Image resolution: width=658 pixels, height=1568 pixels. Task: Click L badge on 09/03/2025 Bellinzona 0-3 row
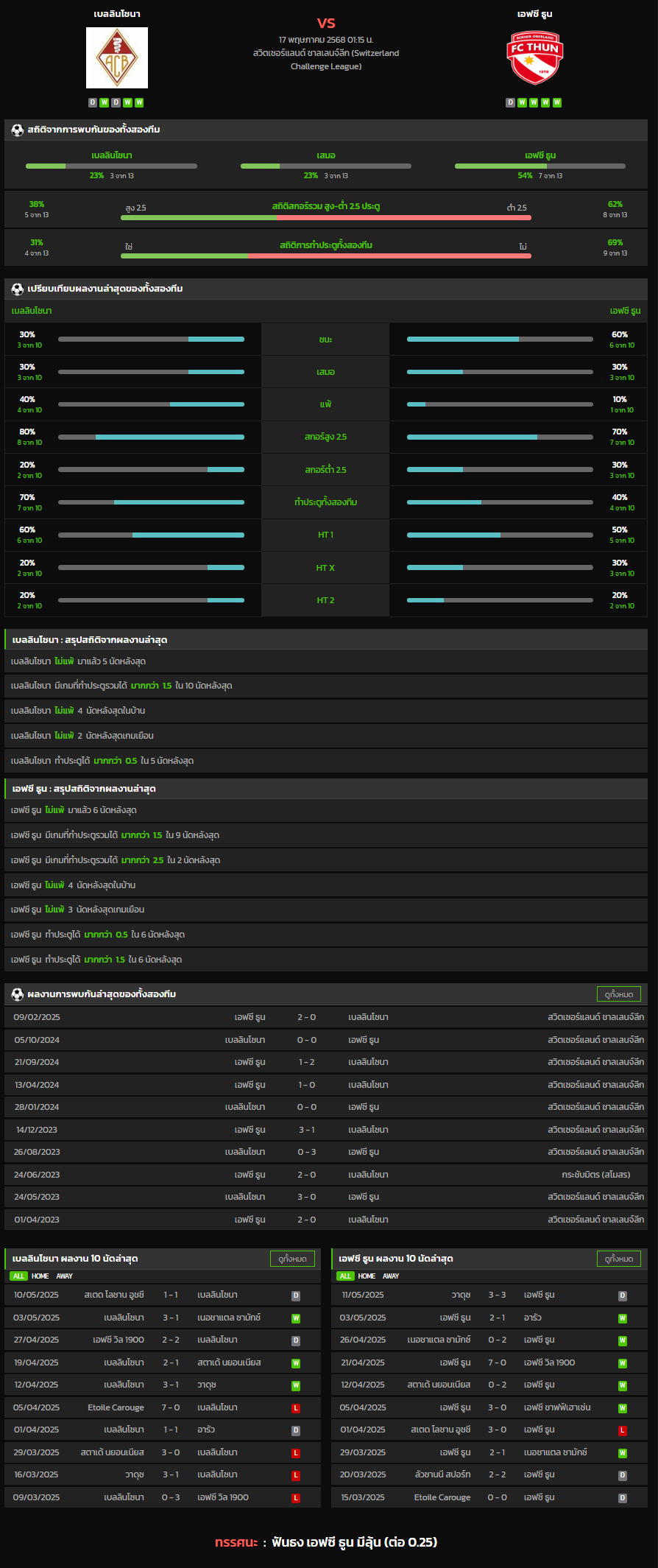tap(296, 1498)
